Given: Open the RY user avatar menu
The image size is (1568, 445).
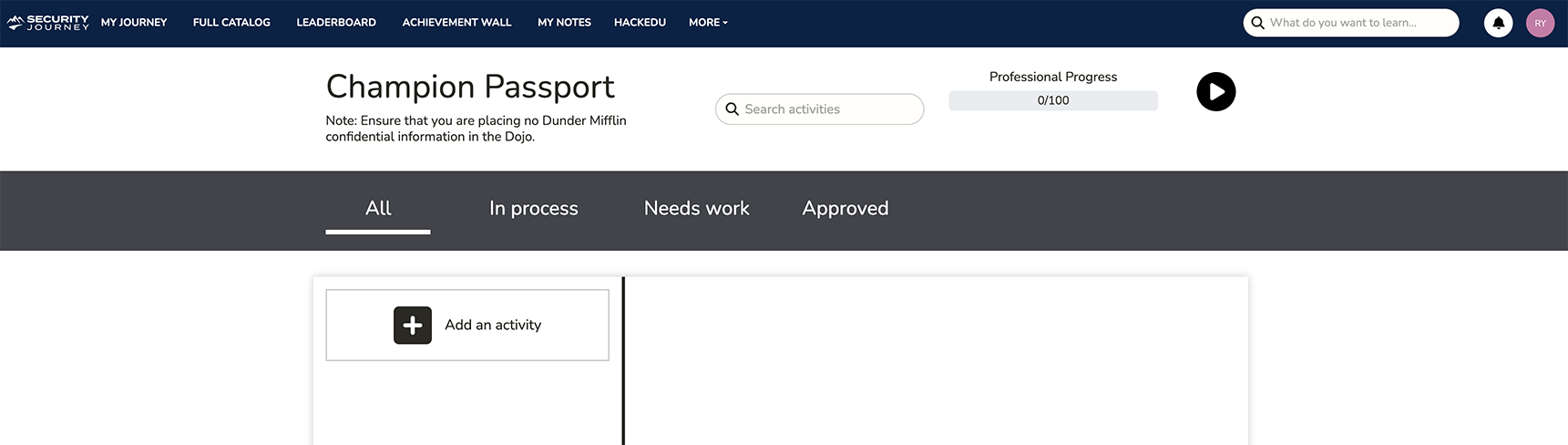Looking at the screenshot, I should click(1540, 23).
